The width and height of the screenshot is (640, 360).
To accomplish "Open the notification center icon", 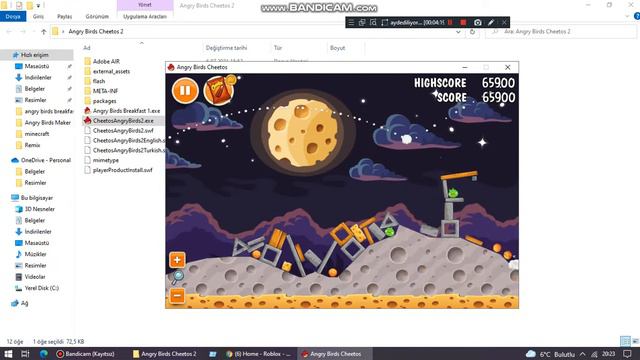I will point(627,354).
